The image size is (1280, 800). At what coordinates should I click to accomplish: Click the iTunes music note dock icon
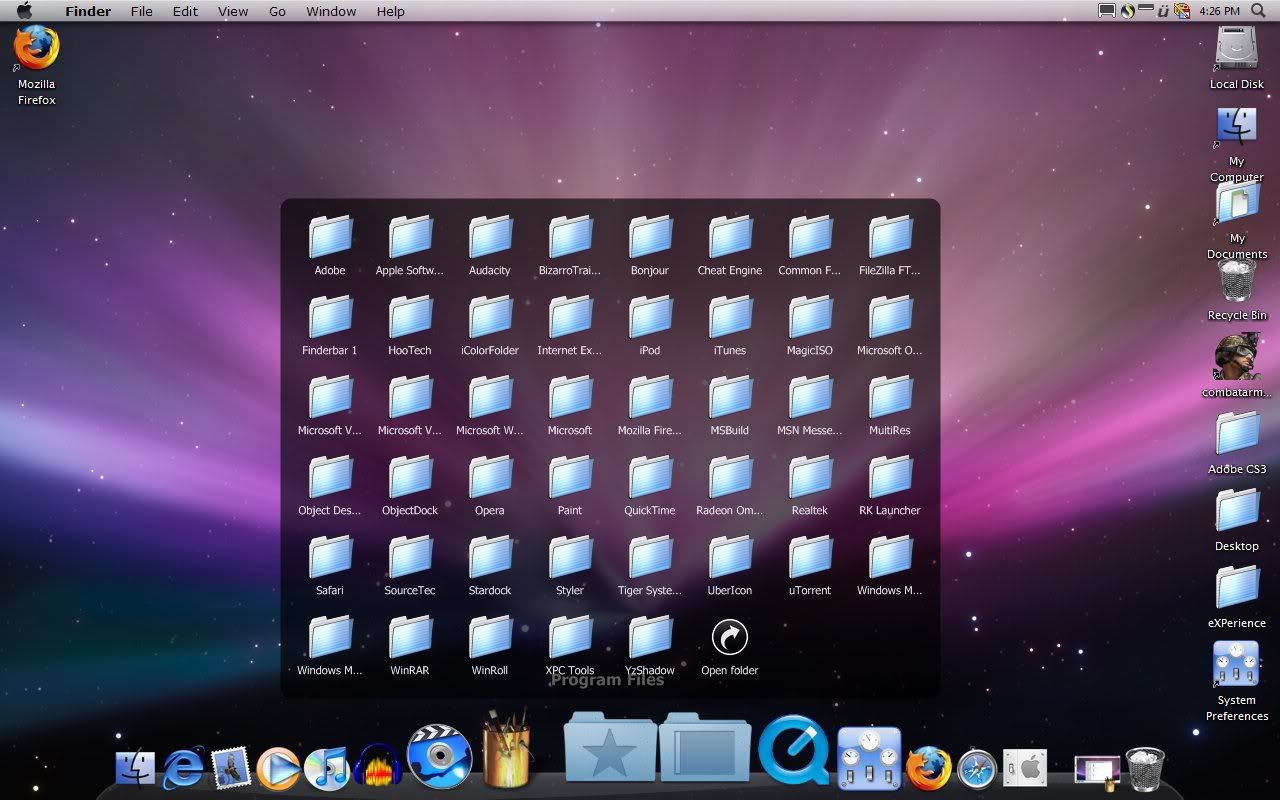[x=327, y=768]
